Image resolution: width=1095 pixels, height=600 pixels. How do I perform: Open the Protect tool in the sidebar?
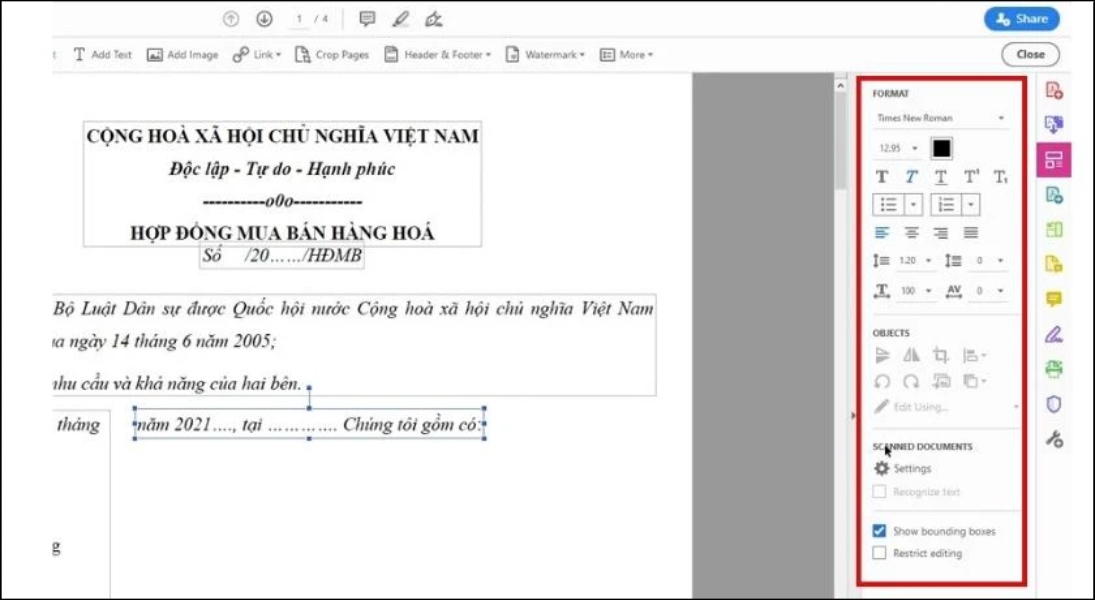pyautogui.click(x=1053, y=403)
